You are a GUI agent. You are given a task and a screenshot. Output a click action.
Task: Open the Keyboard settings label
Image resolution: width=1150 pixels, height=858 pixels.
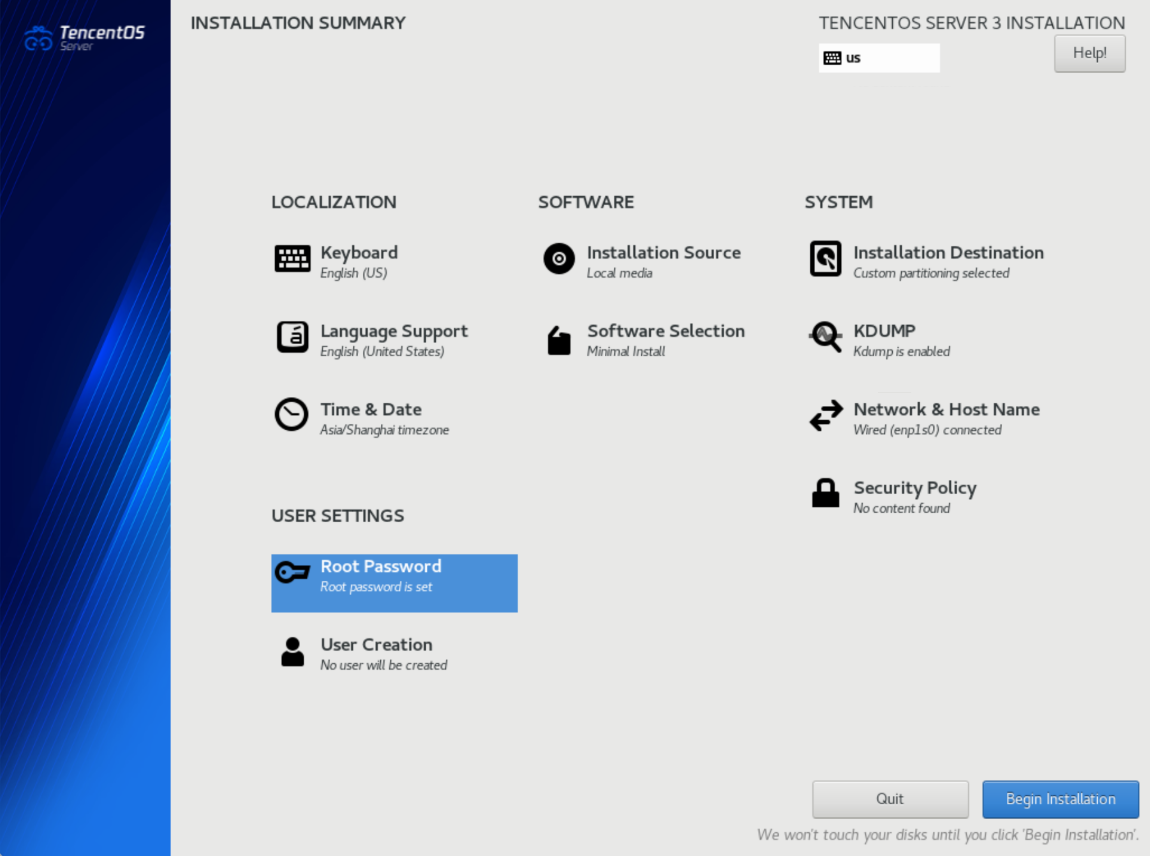coord(359,253)
